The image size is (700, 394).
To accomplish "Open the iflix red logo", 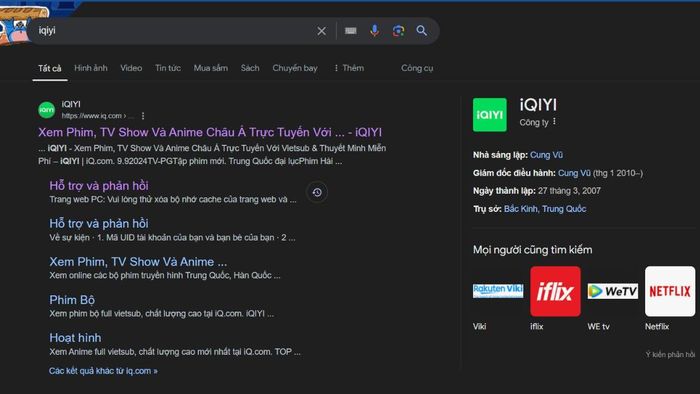I will coord(555,291).
